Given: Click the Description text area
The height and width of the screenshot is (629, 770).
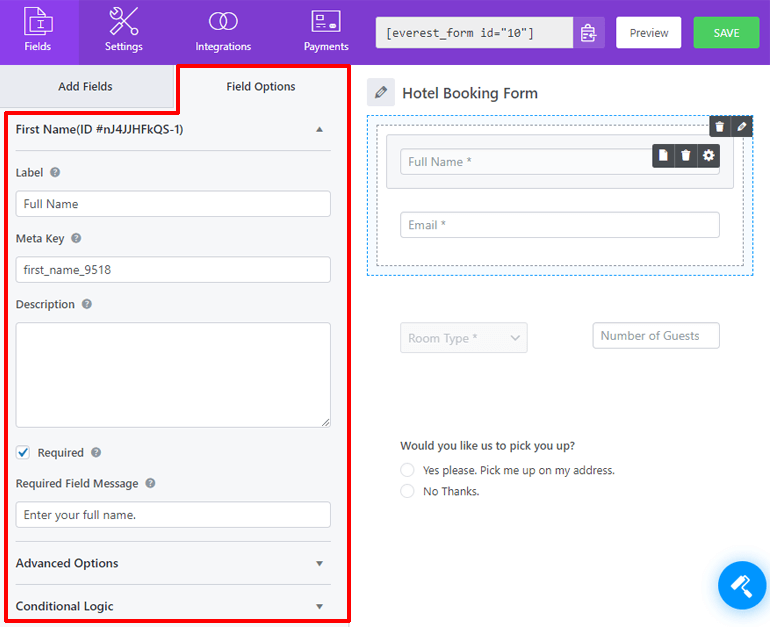Looking at the screenshot, I should click(x=173, y=375).
